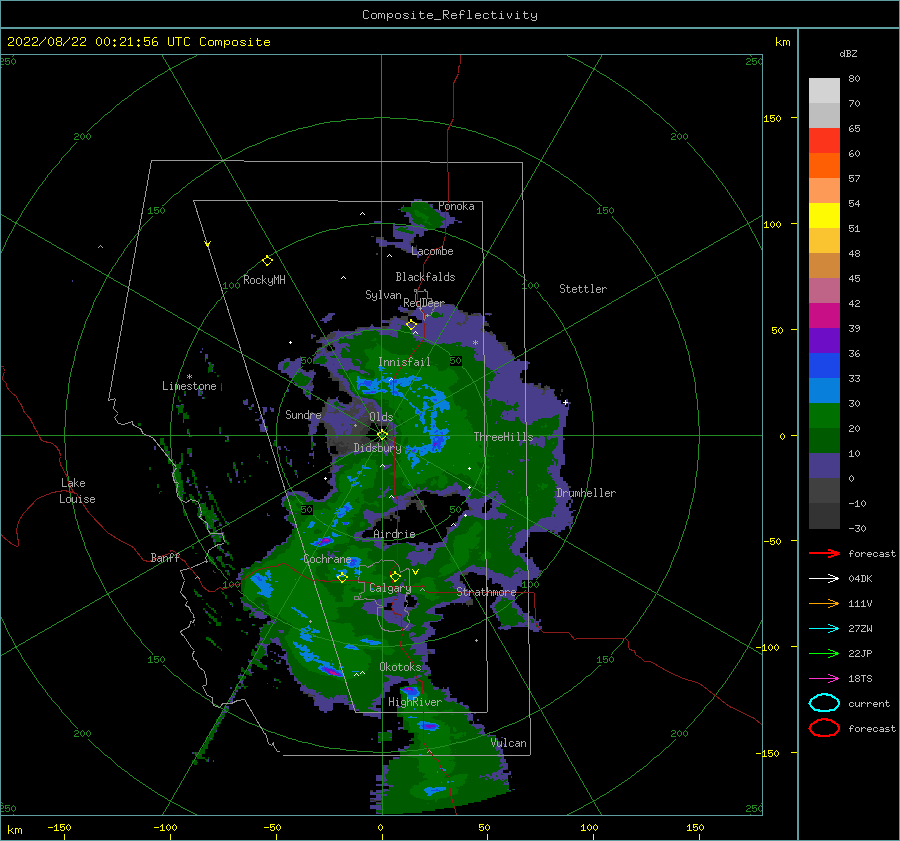
Task: Click the cyan current ellipse legend icon
Action: coord(824,703)
